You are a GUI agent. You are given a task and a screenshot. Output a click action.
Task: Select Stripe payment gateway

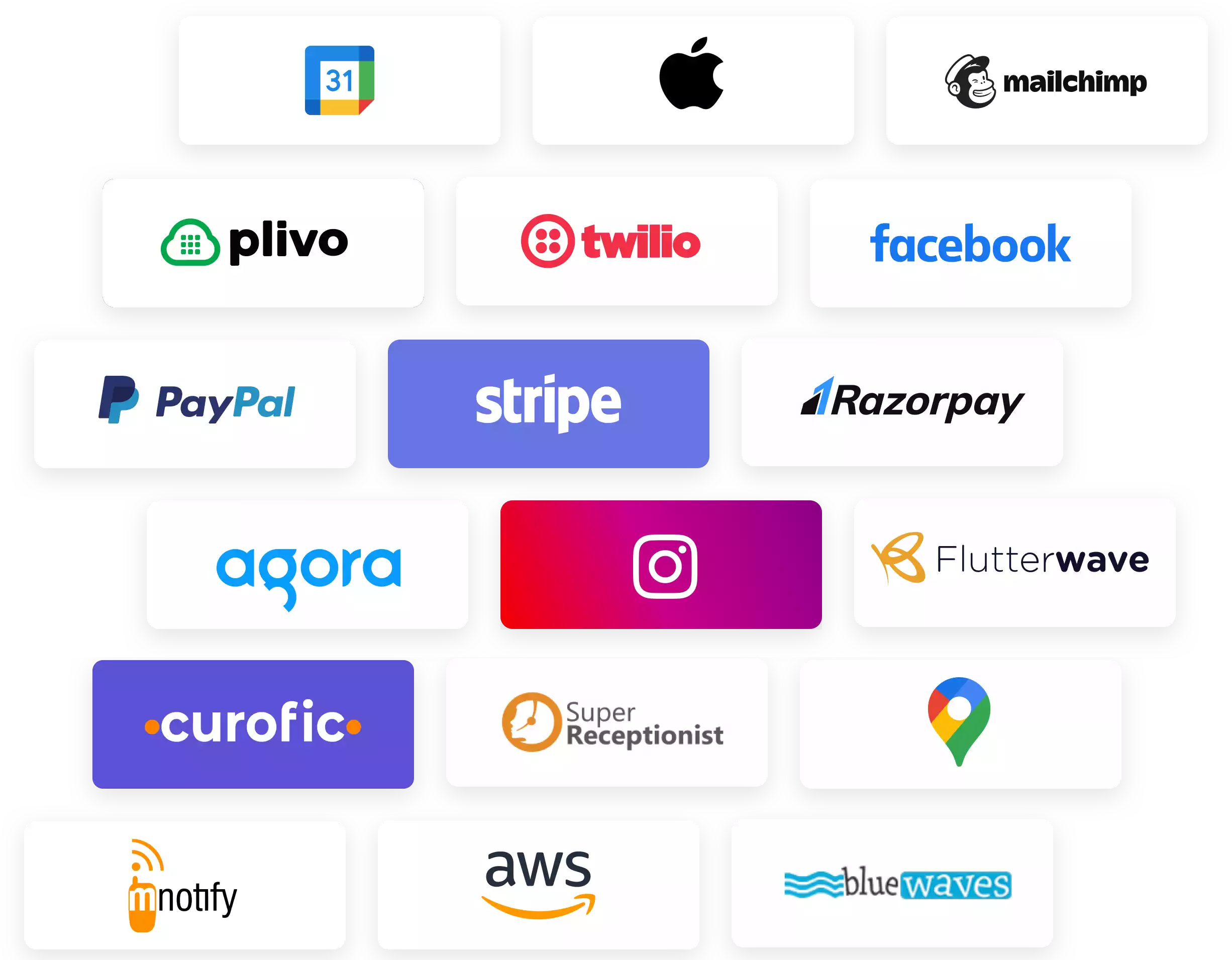click(x=548, y=401)
